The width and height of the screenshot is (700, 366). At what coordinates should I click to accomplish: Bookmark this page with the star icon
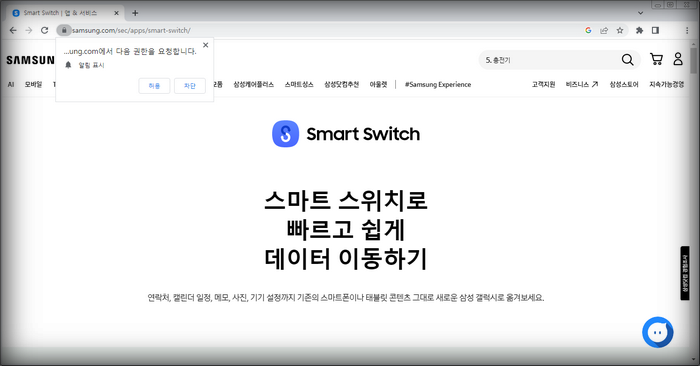point(620,30)
